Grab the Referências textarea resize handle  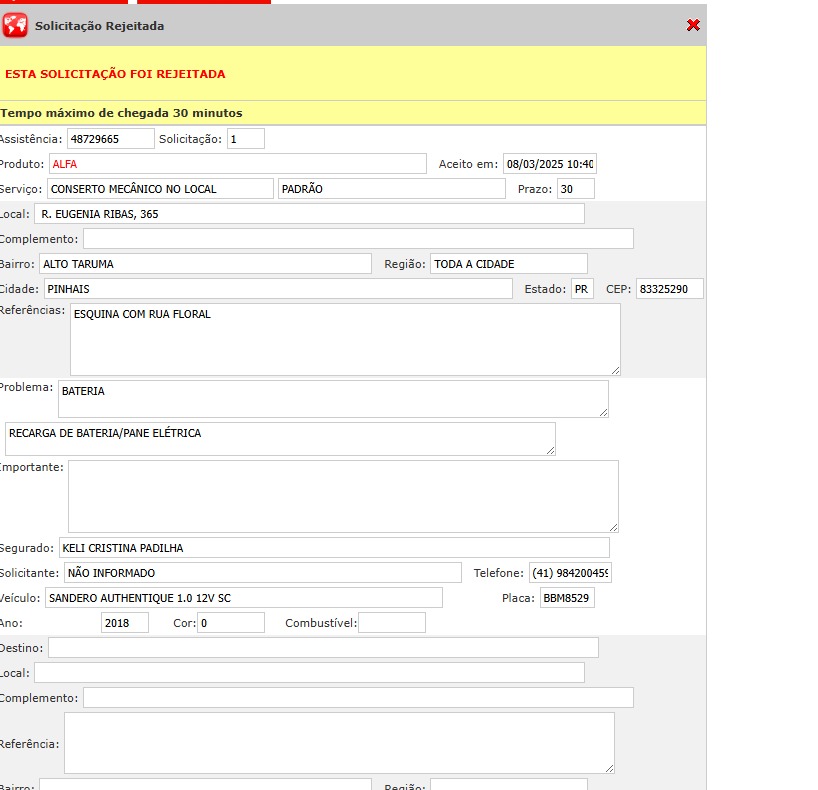click(615, 370)
